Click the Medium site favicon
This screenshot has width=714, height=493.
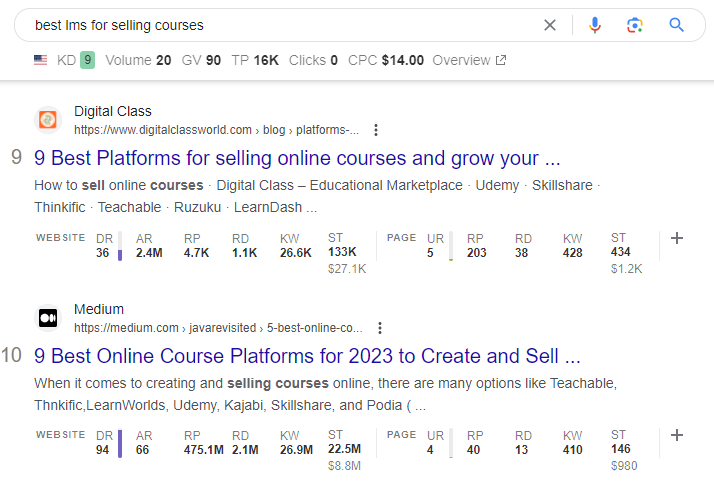(48, 318)
